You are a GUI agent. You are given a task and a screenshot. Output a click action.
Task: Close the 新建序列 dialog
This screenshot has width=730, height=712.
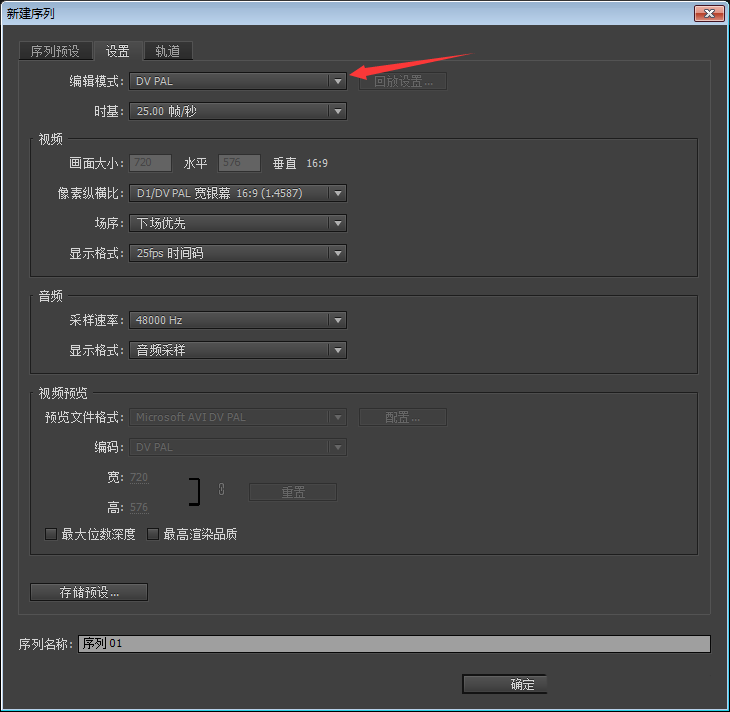point(709,14)
